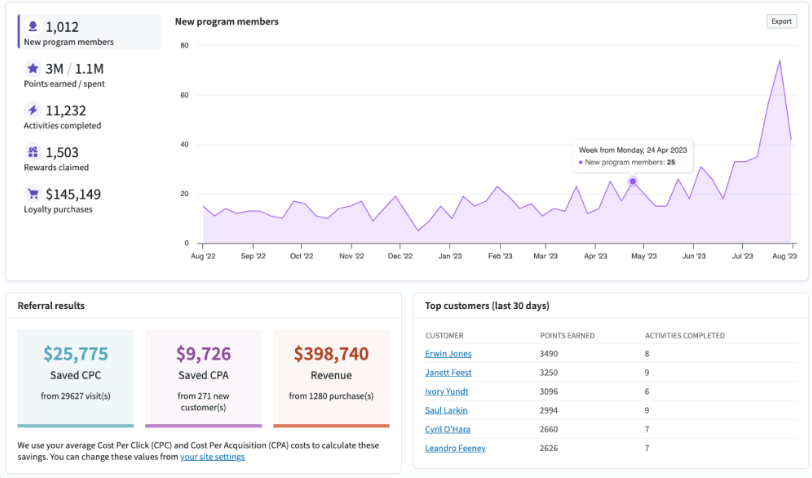This screenshot has width=812, height=478.
Task: Select the Activities completed metric
Action: (x=89, y=116)
